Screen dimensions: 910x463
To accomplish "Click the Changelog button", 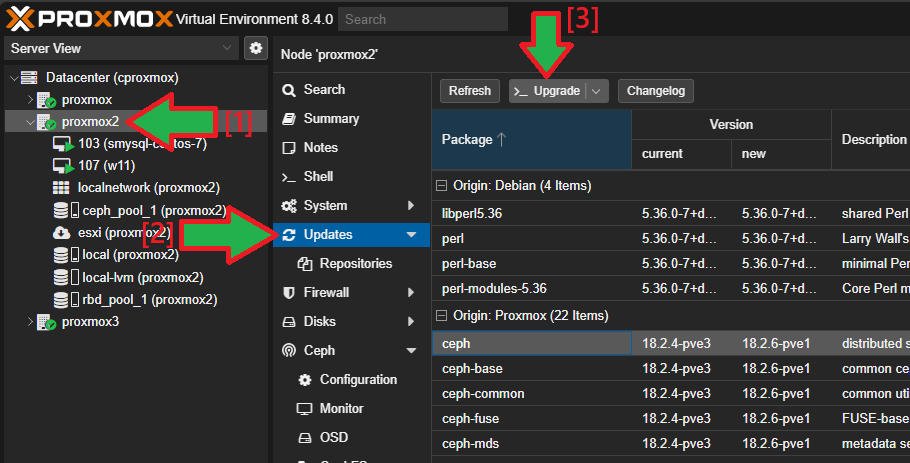I will 656,91.
